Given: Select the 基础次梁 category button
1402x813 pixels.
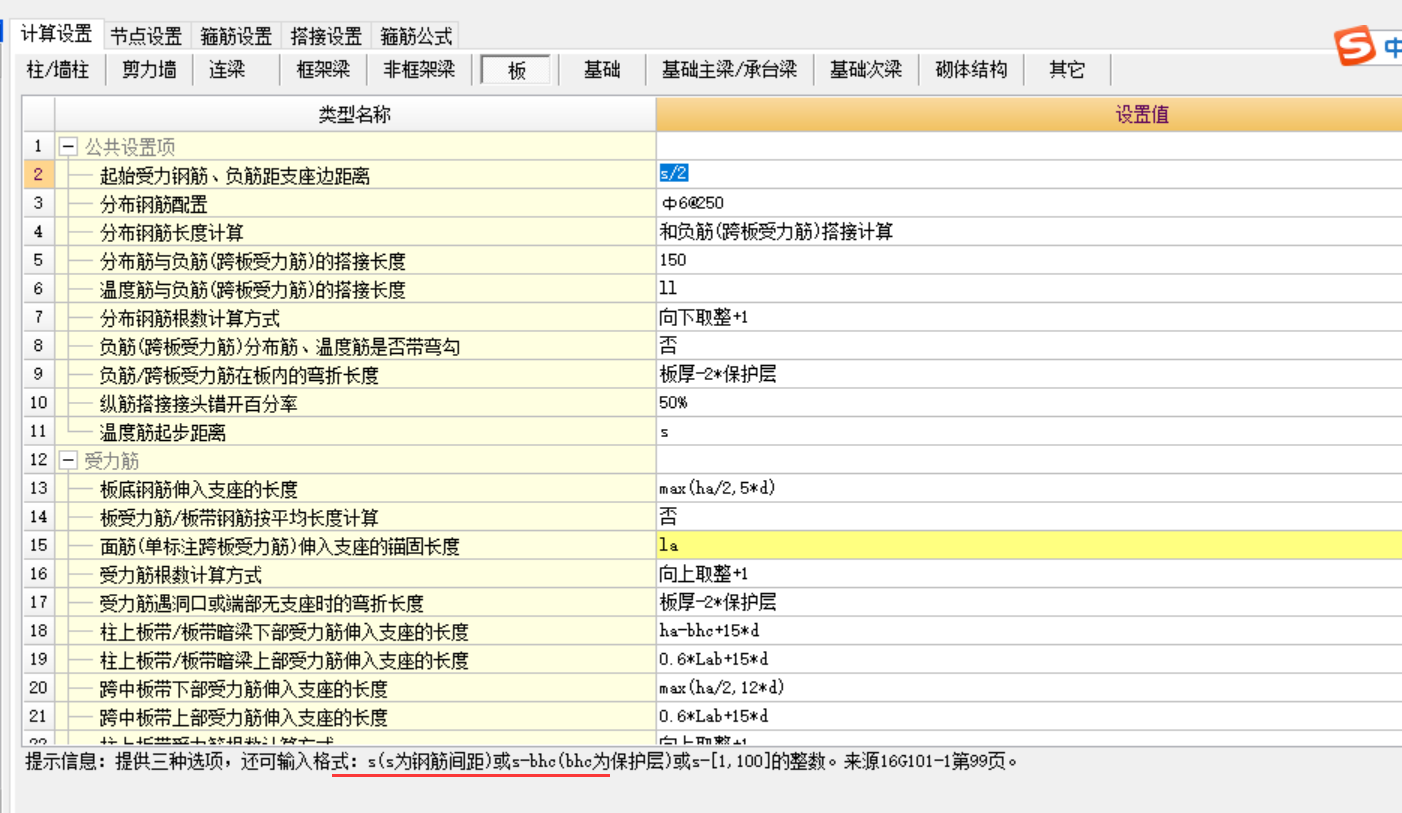Looking at the screenshot, I should (x=866, y=70).
